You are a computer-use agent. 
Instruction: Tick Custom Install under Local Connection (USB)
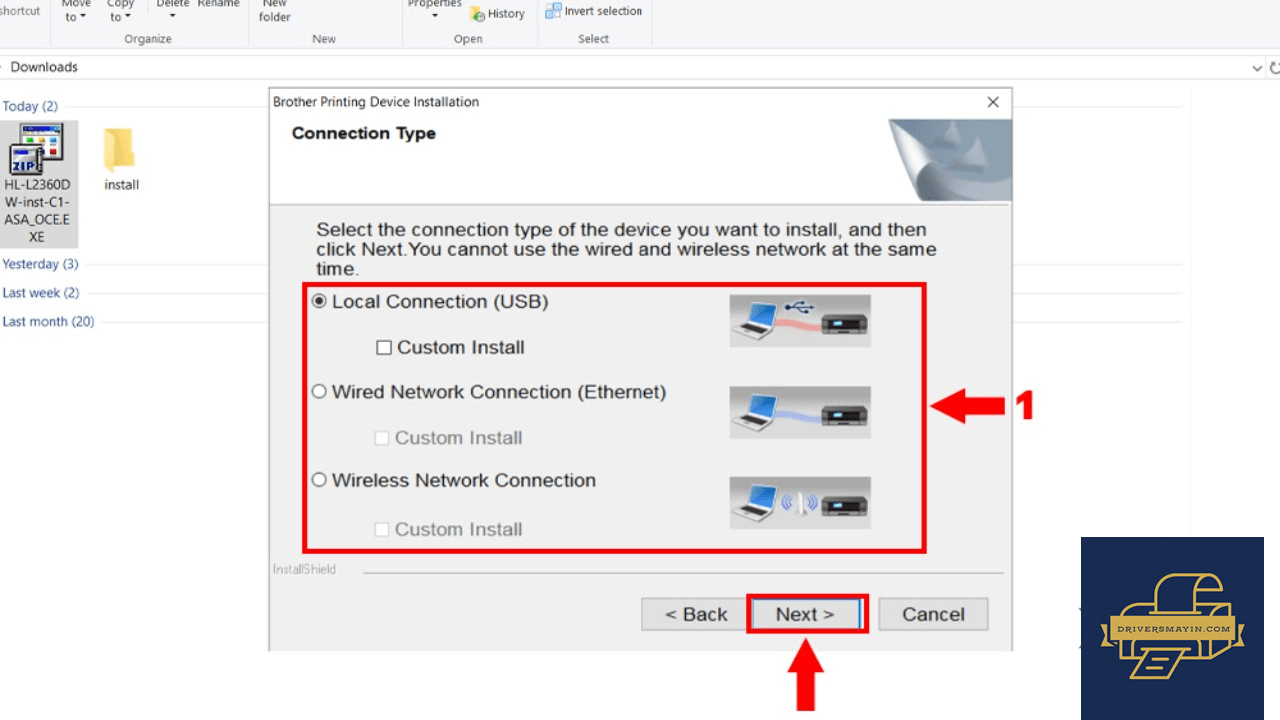click(x=384, y=348)
